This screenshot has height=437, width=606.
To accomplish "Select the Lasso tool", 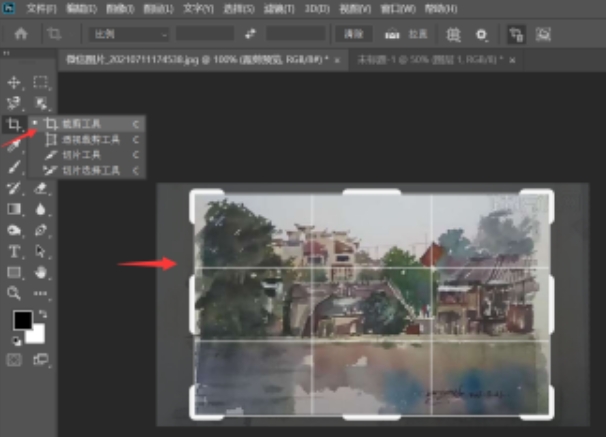I will 14,103.
